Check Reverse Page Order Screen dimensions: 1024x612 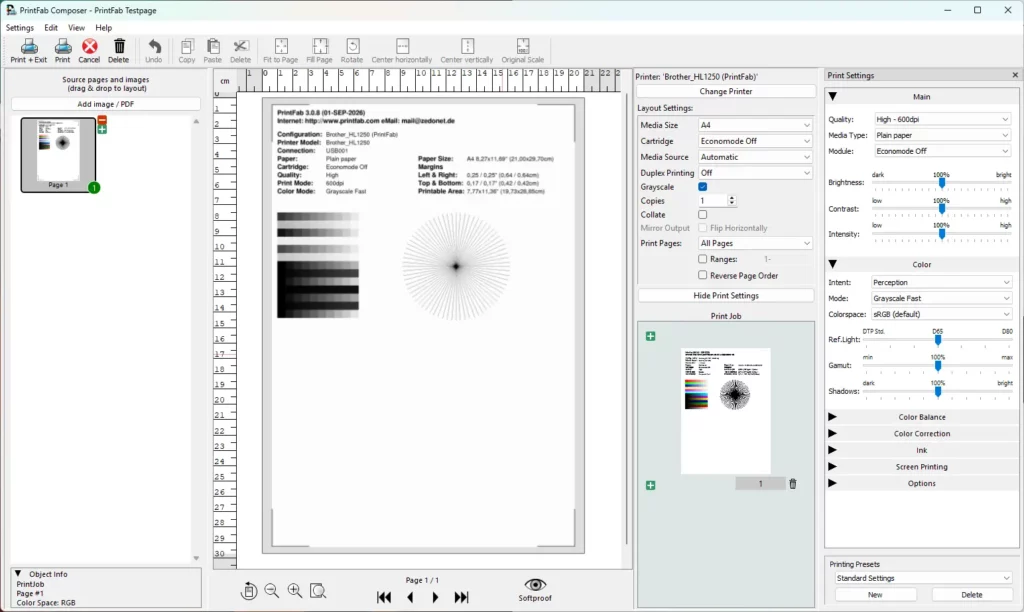tap(703, 276)
